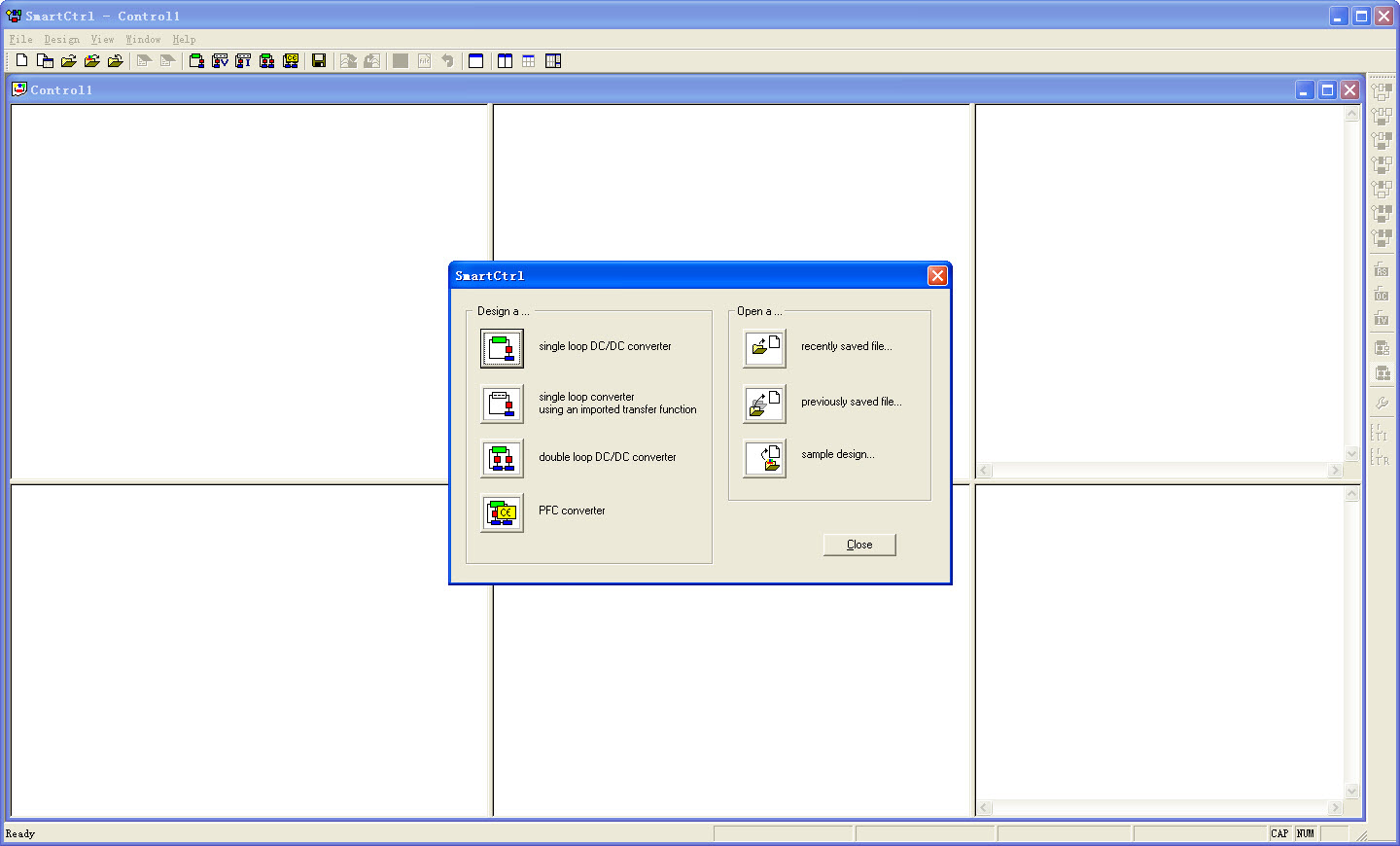
Task: Click the 'Ready' status bar text
Action: [x=20, y=833]
